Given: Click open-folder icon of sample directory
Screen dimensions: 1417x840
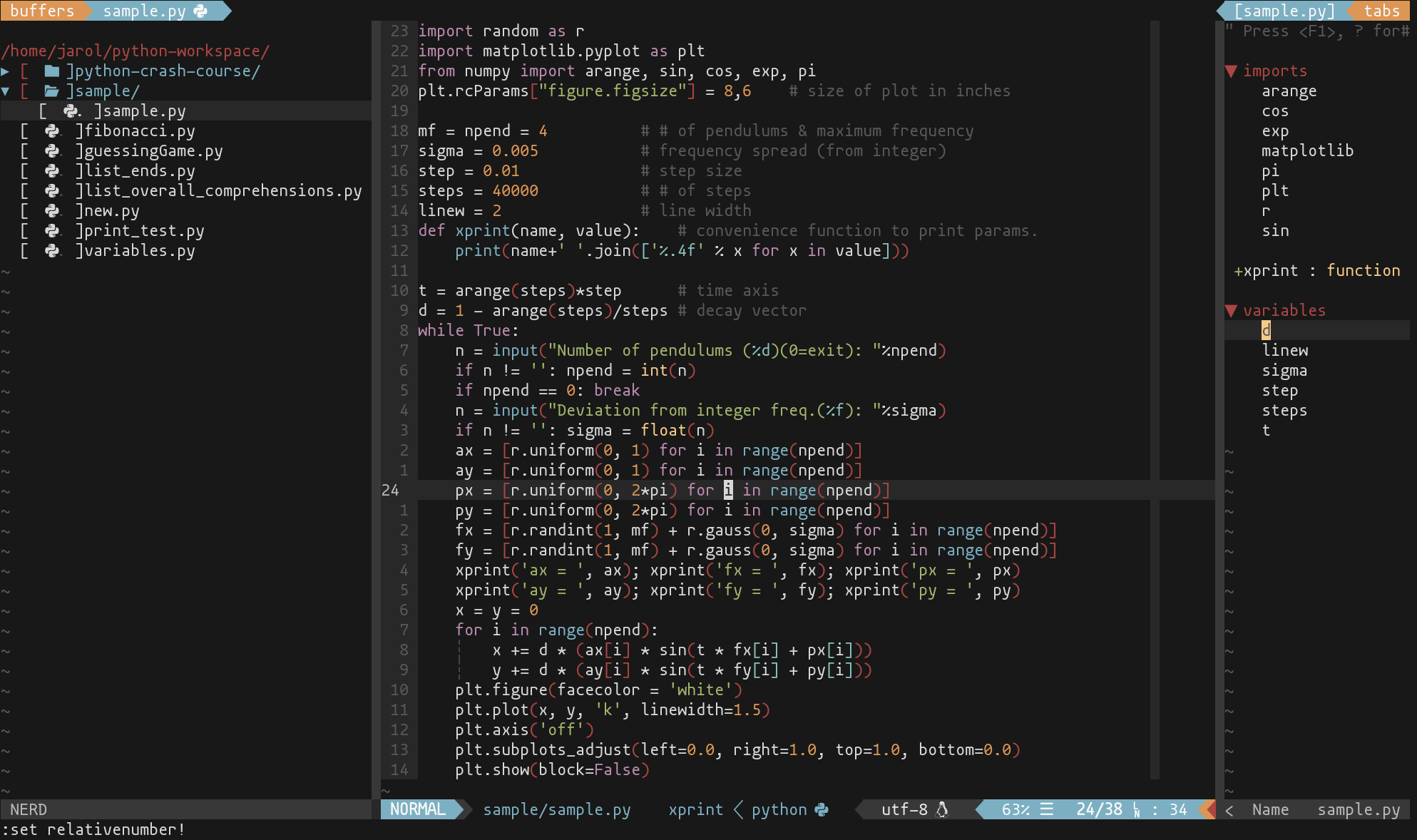Looking at the screenshot, I should point(51,91).
